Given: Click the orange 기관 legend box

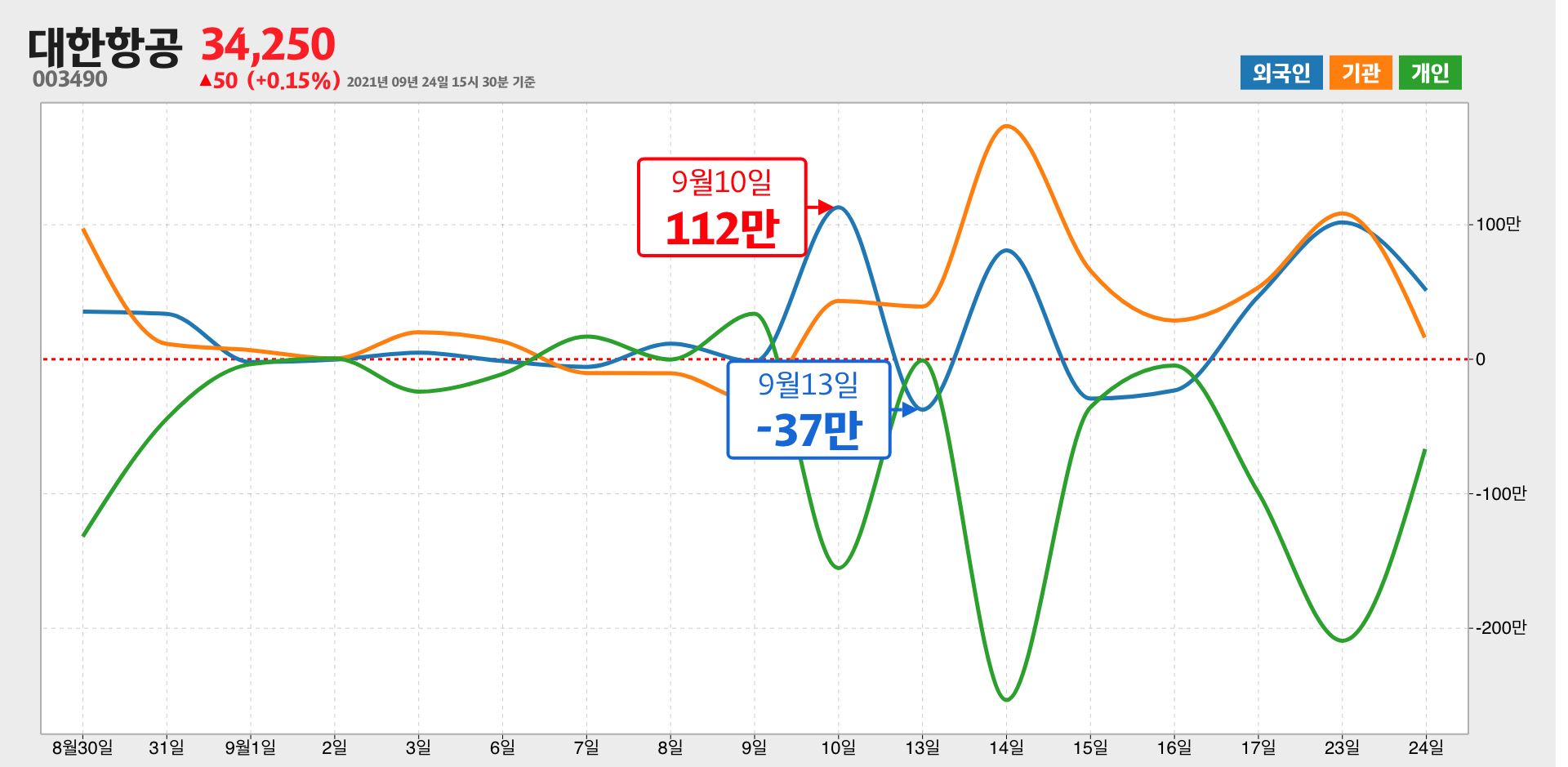Looking at the screenshot, I should (1361, 73).
